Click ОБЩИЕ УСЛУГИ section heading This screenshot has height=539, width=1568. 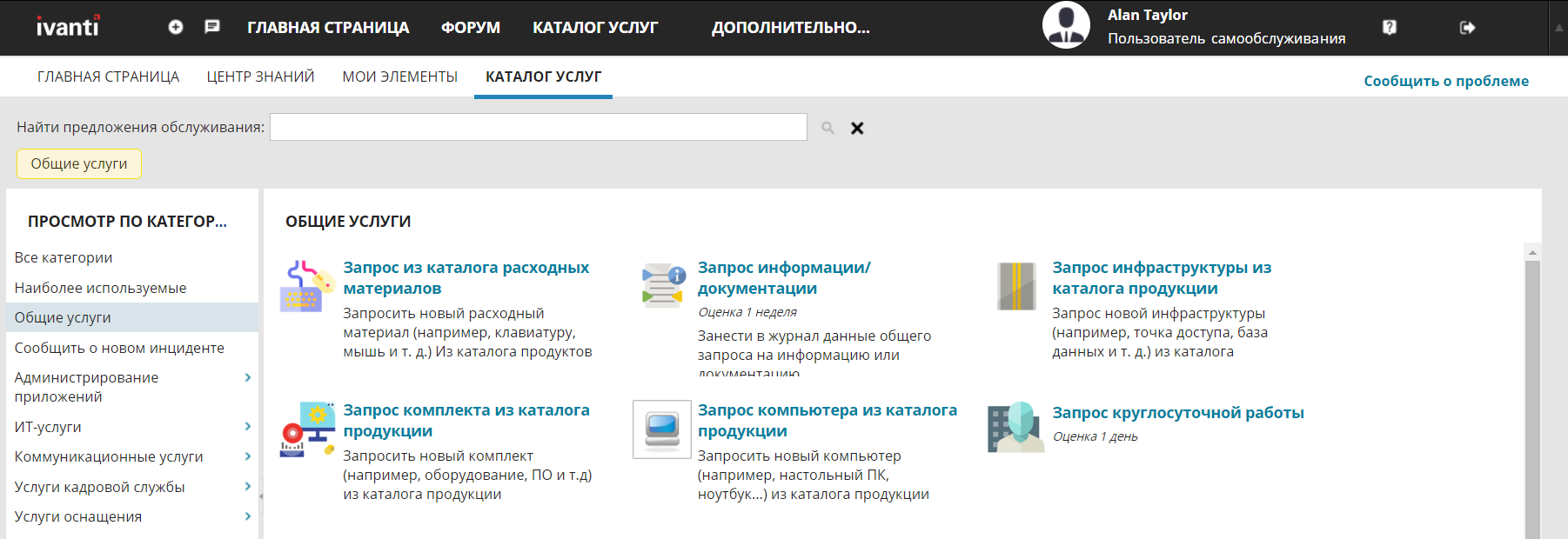pyautogui.click(x=348, y=222)
